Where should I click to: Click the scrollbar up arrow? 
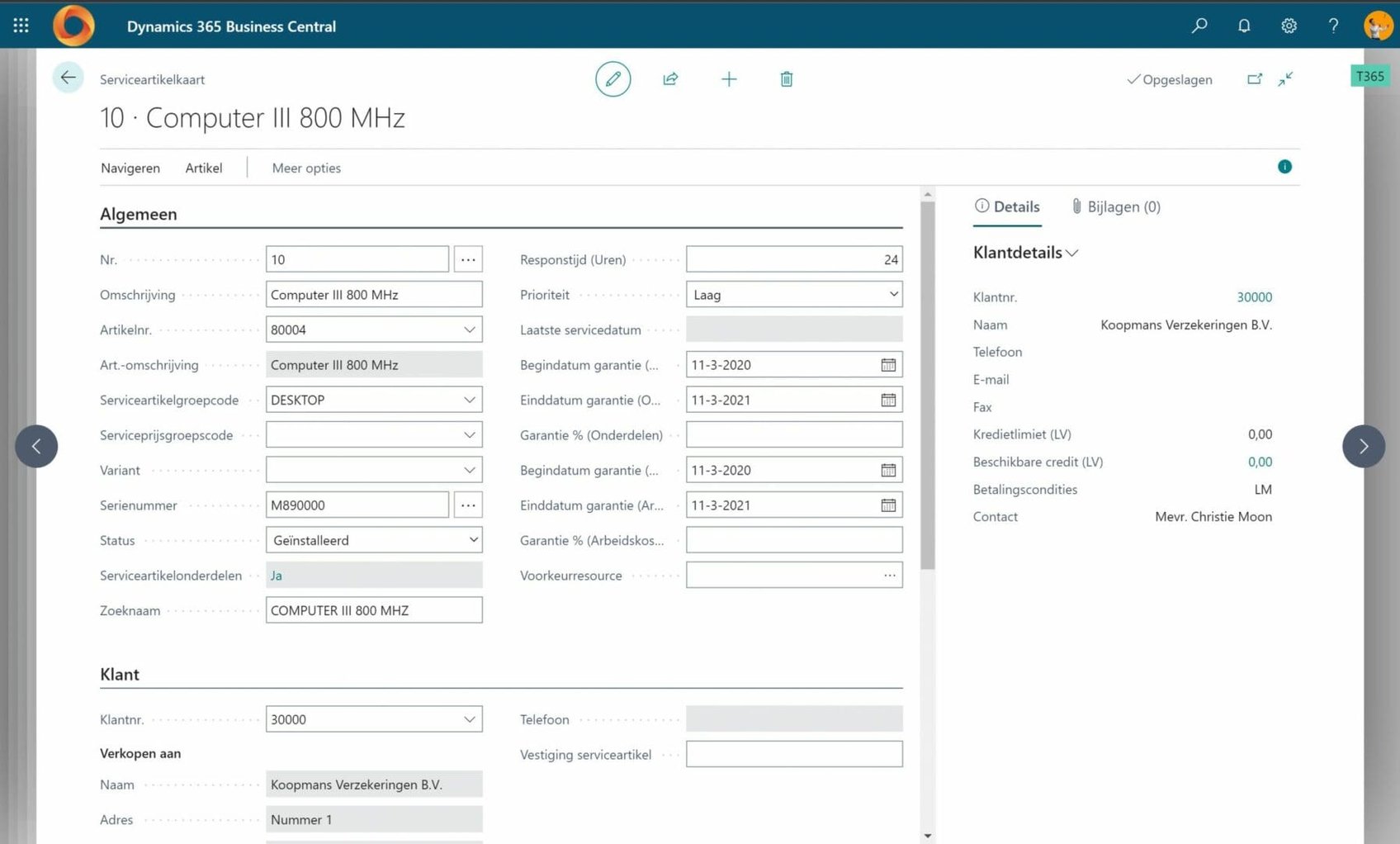click(928, 195)
